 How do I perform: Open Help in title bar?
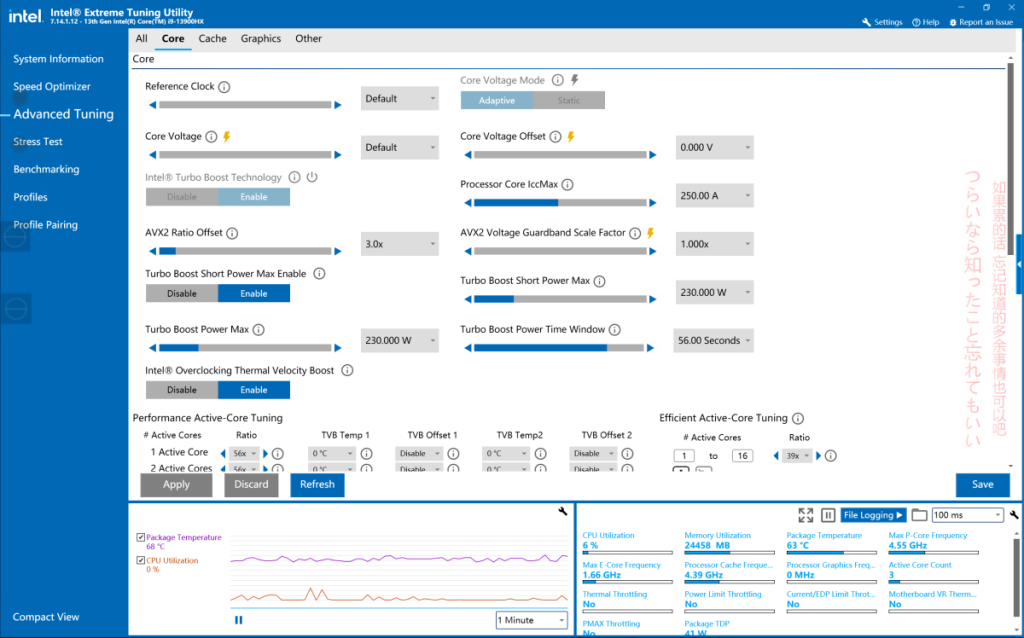click(x=925, y=22)
